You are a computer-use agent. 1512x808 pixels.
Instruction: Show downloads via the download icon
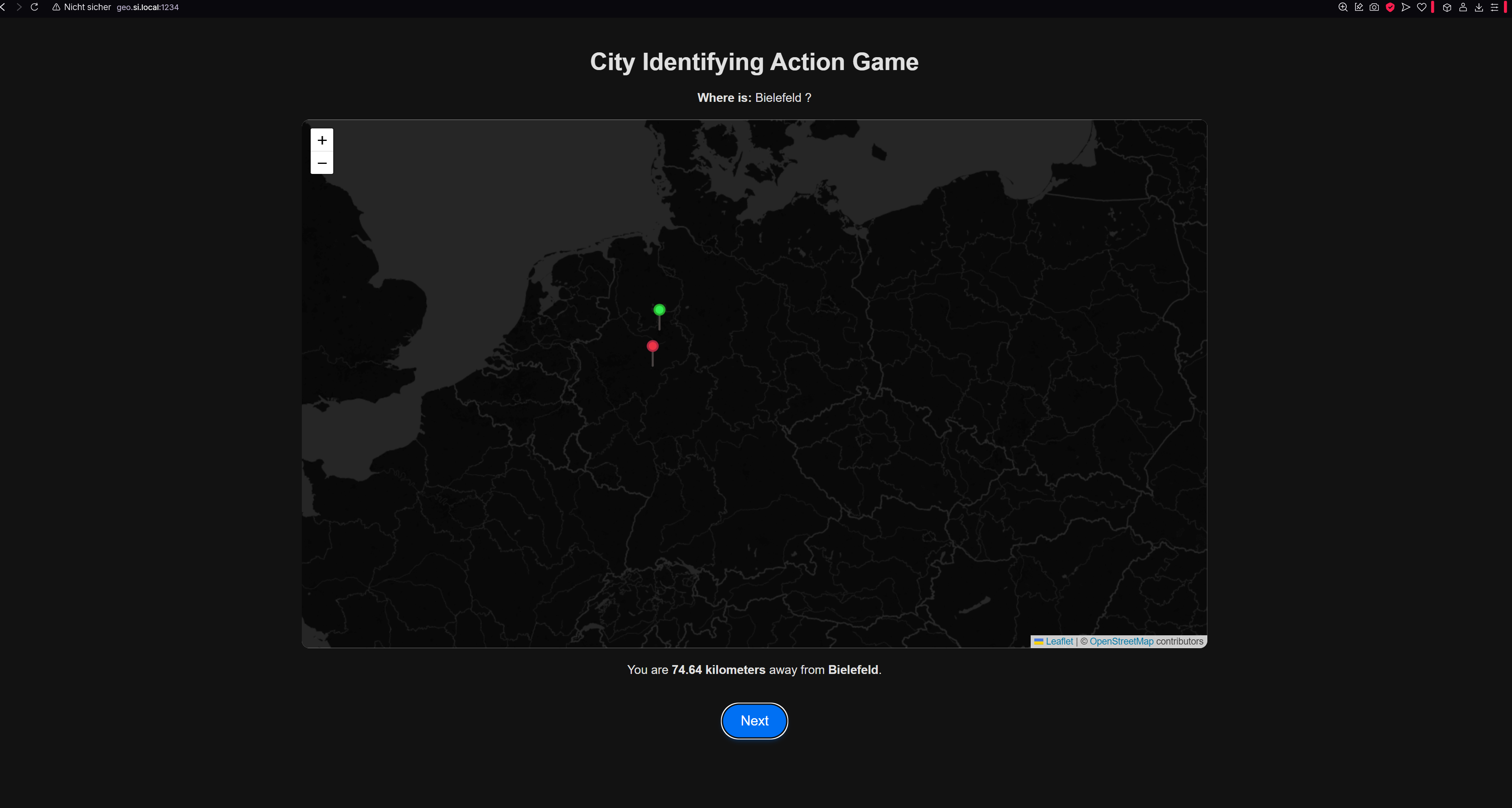click(1479, 7)
